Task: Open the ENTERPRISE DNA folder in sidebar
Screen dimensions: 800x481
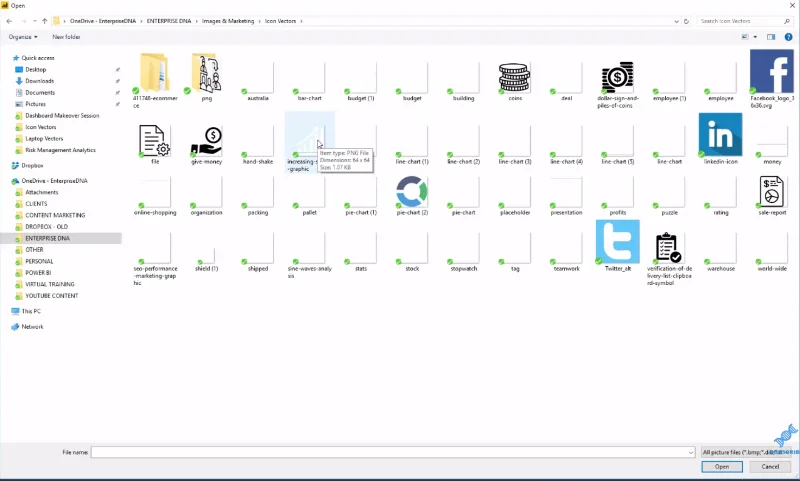Action: 47,238
